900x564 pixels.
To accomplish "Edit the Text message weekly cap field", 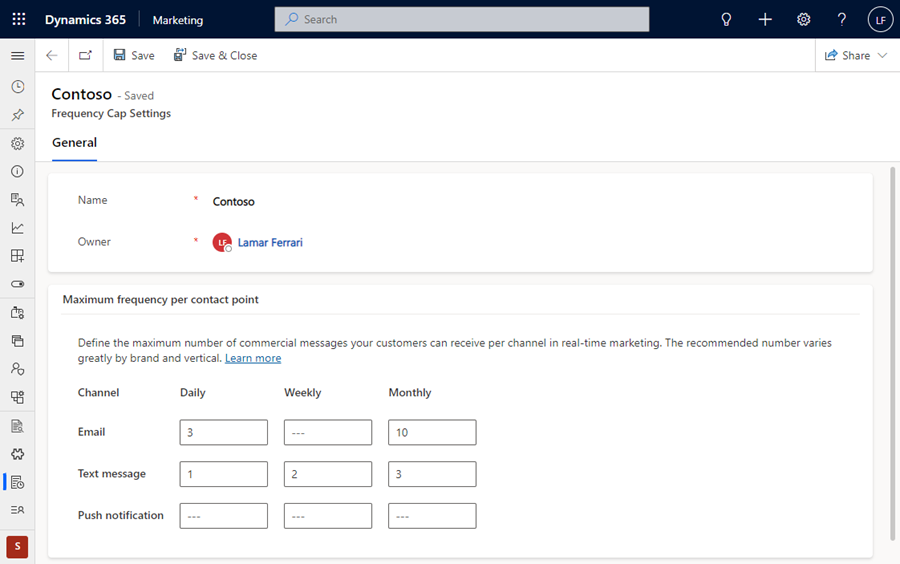I will [328, 474].
